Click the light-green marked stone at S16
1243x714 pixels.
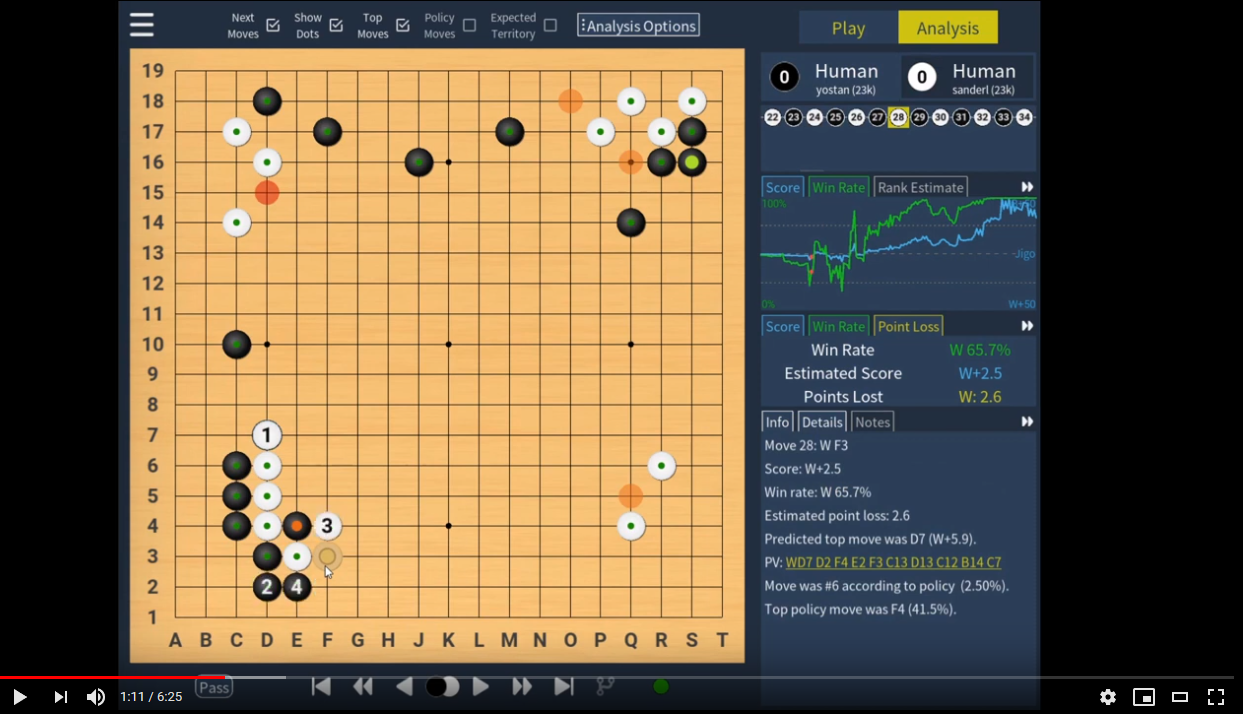[692, 162]
